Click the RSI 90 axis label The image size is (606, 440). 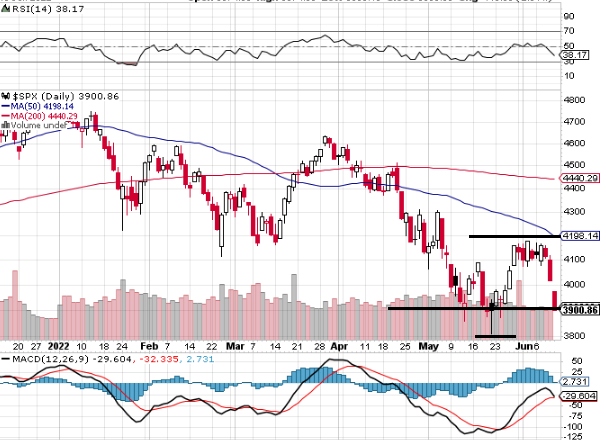click(569, 16)
